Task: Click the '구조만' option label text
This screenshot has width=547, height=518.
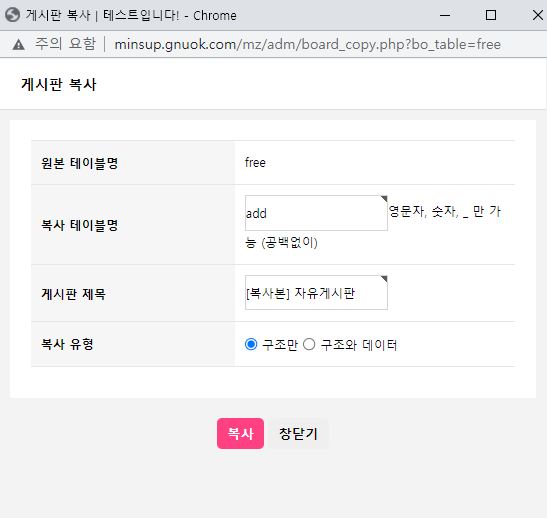Action: point(280,345)
